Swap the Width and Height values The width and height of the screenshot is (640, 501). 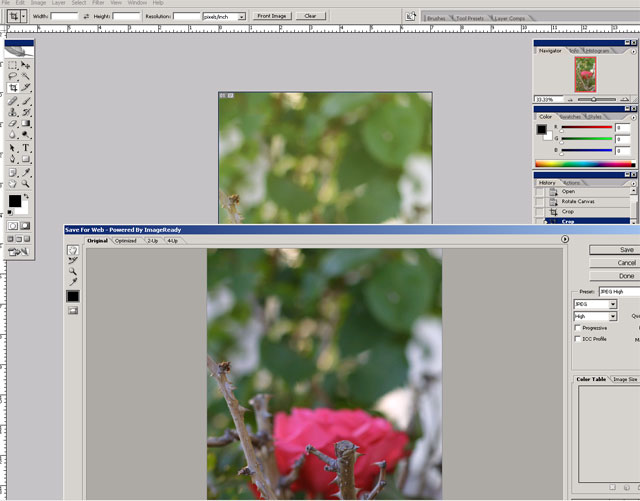click(x=86, y=17)
